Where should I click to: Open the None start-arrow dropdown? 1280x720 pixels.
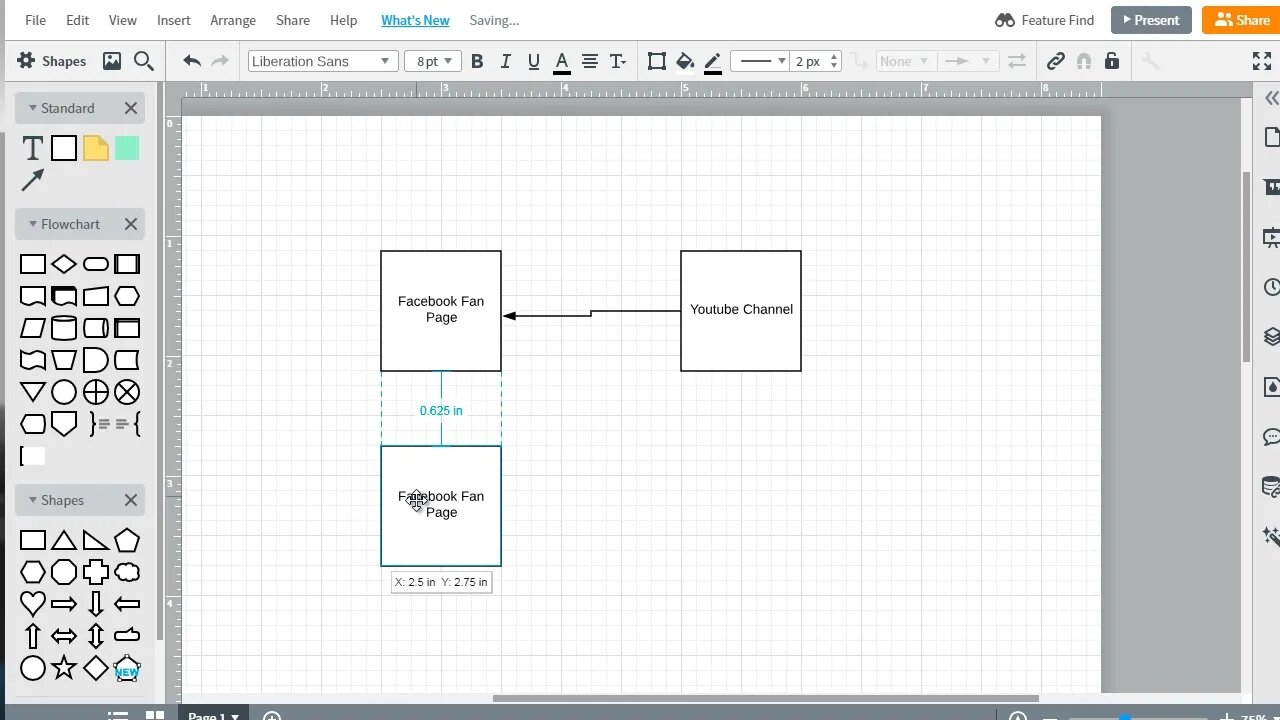click(x=904, y=61)
